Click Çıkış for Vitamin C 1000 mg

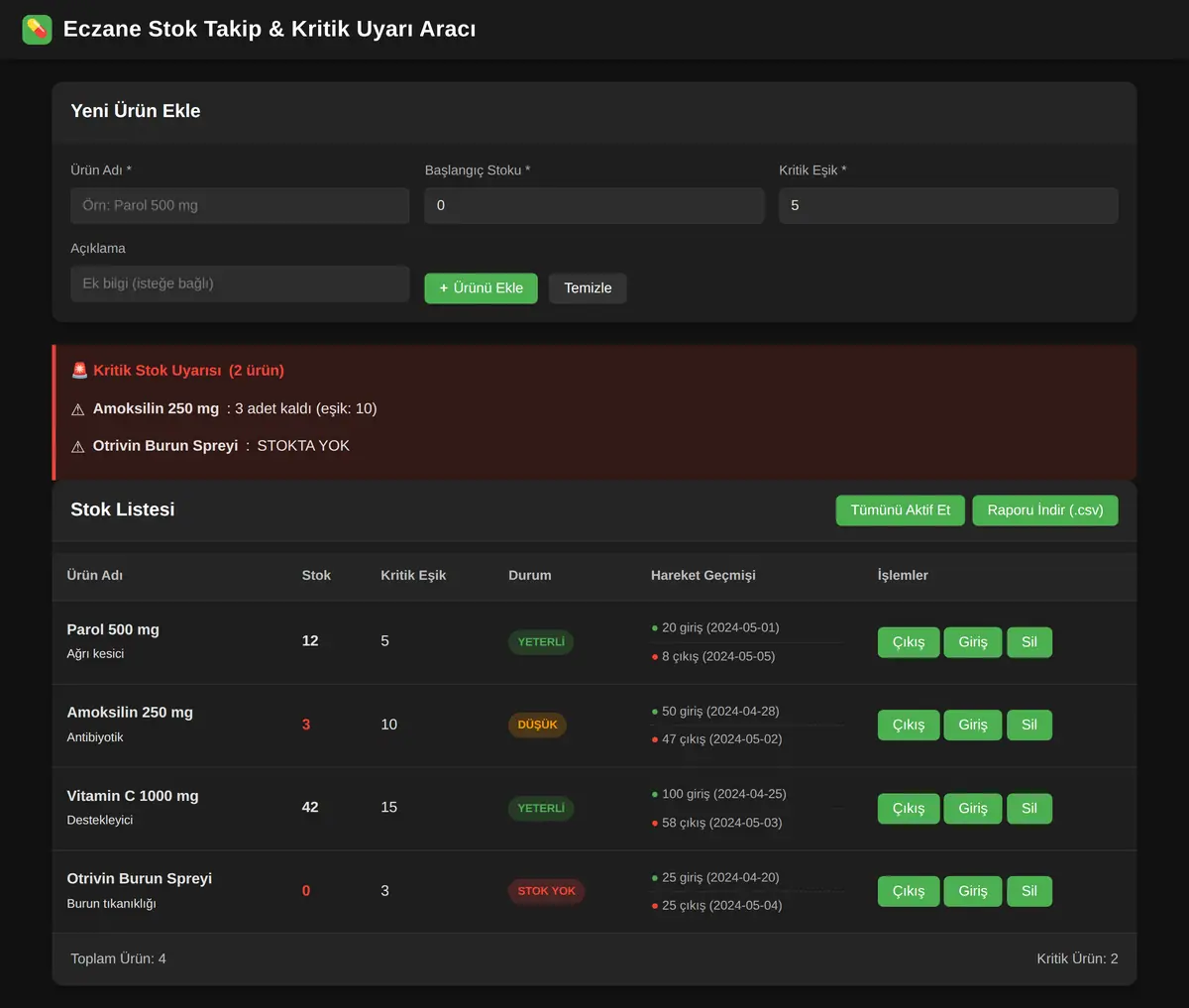[x=909, y=808]
